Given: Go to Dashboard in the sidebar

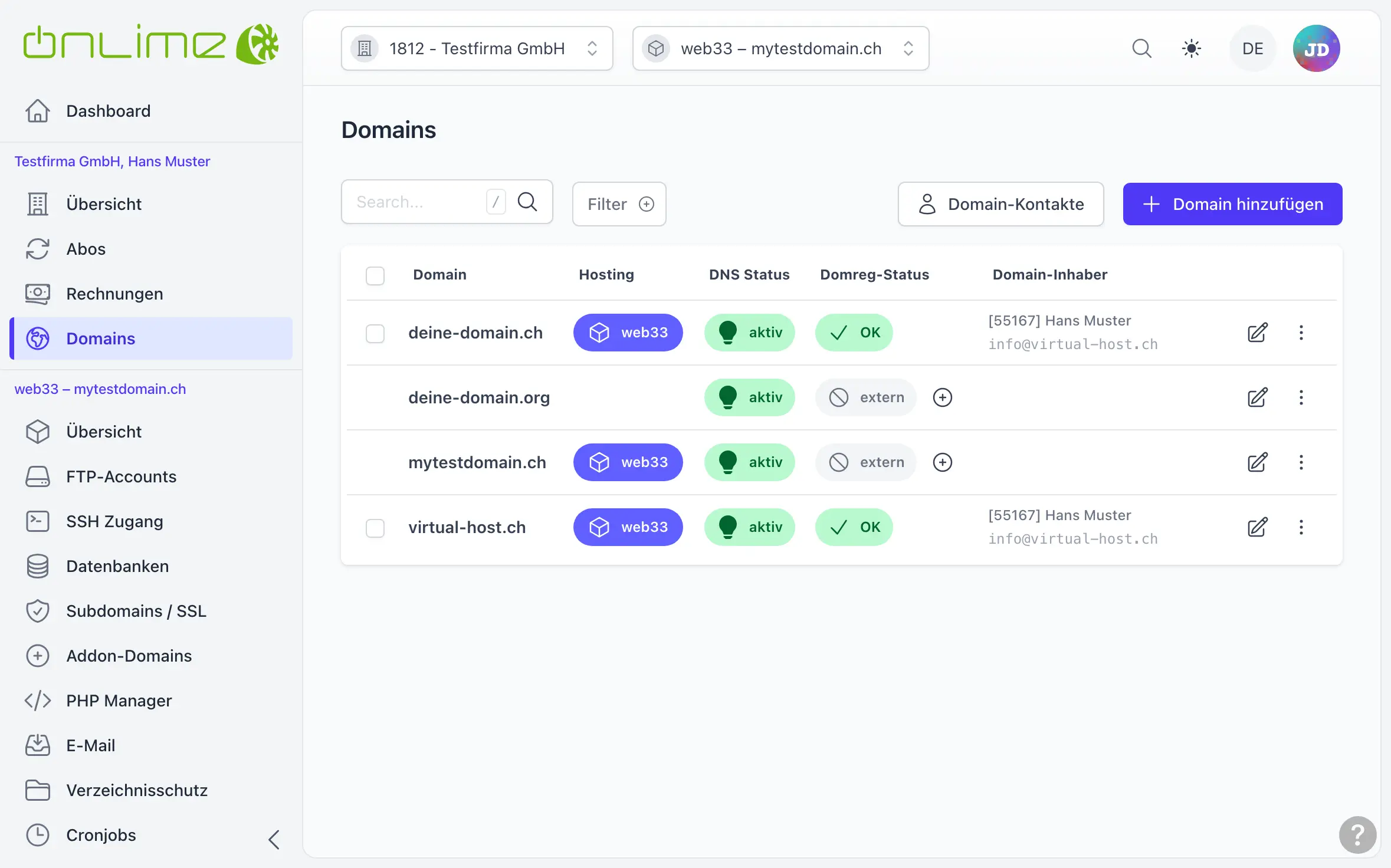Looking at the screenshot, I should [151, 111].
